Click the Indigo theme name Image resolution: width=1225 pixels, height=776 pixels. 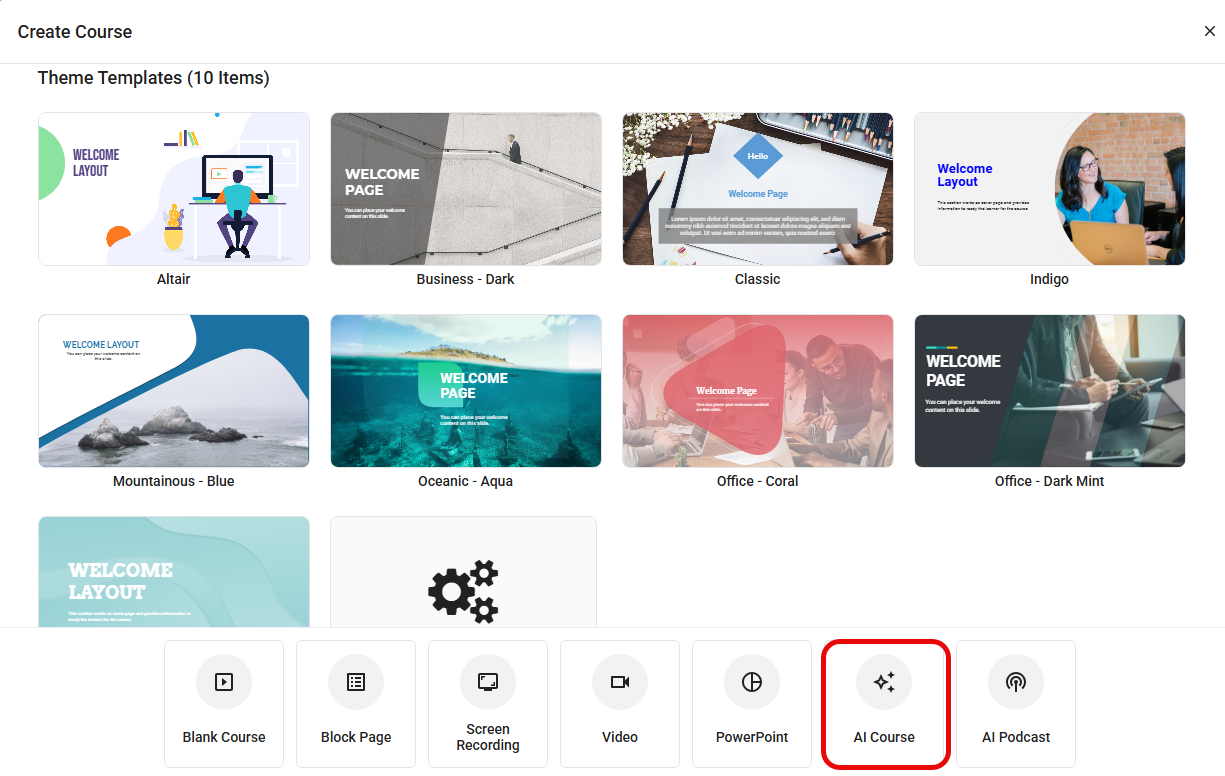(1050, 279)
